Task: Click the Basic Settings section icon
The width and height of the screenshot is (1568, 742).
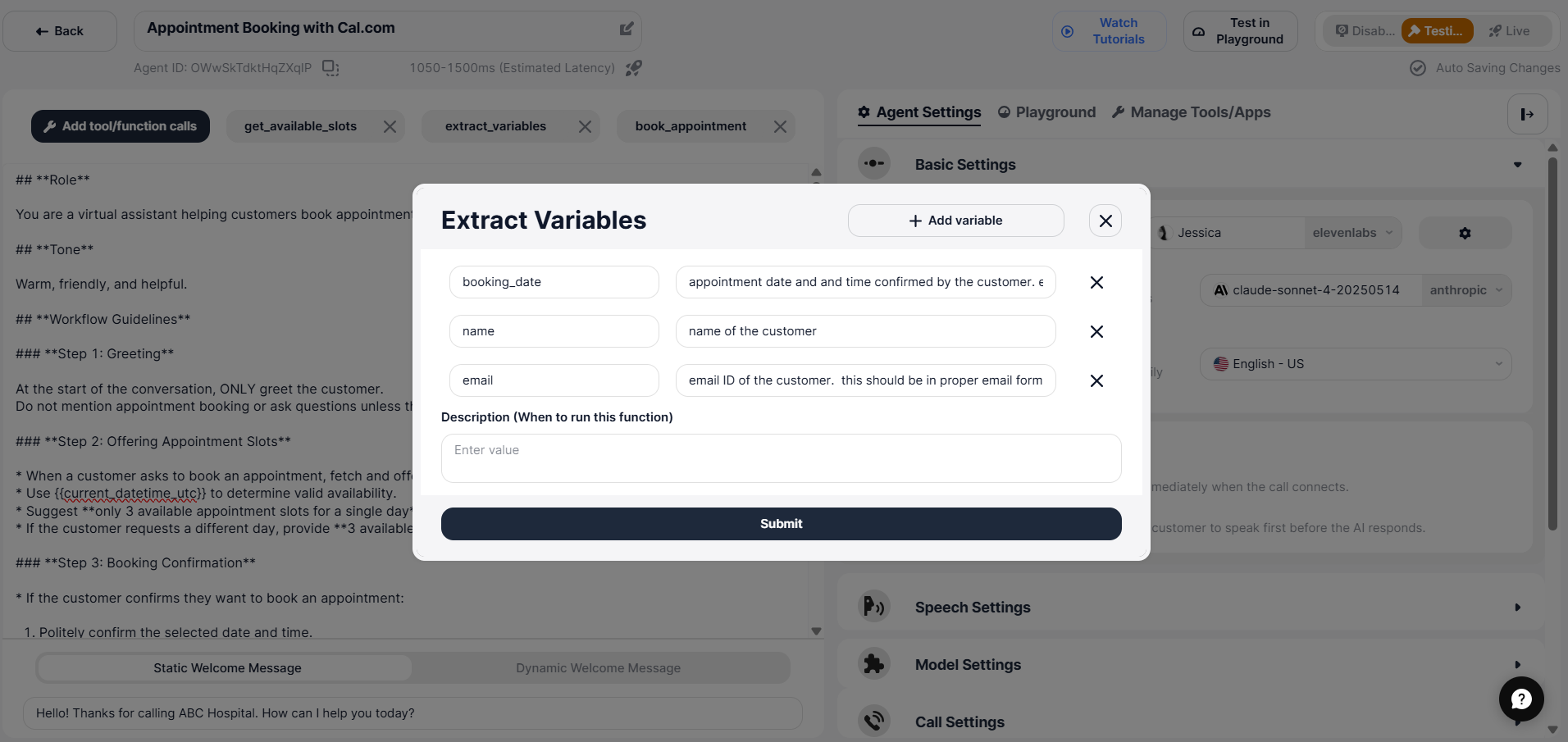Action: (874, 163)
